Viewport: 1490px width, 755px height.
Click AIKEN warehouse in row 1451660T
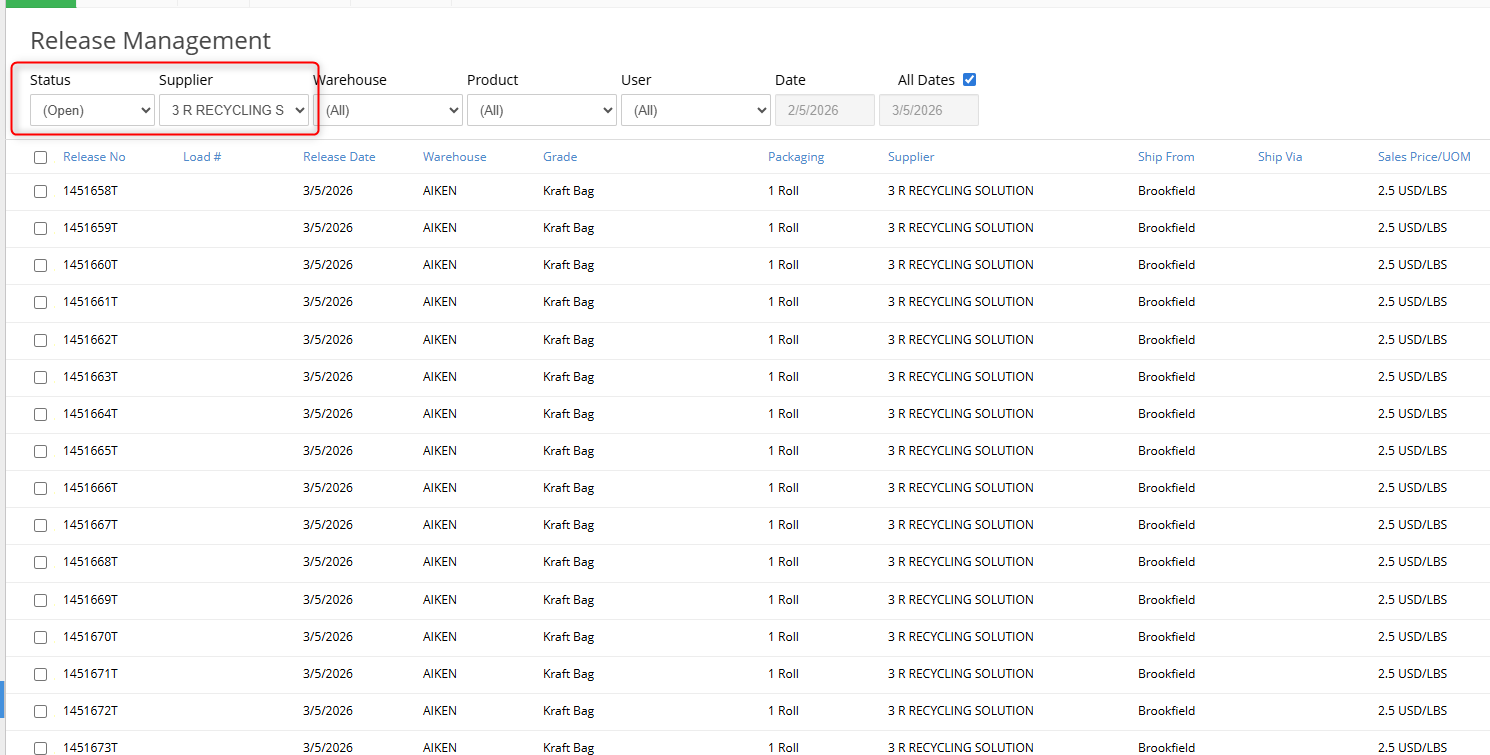tap(440, 265)
